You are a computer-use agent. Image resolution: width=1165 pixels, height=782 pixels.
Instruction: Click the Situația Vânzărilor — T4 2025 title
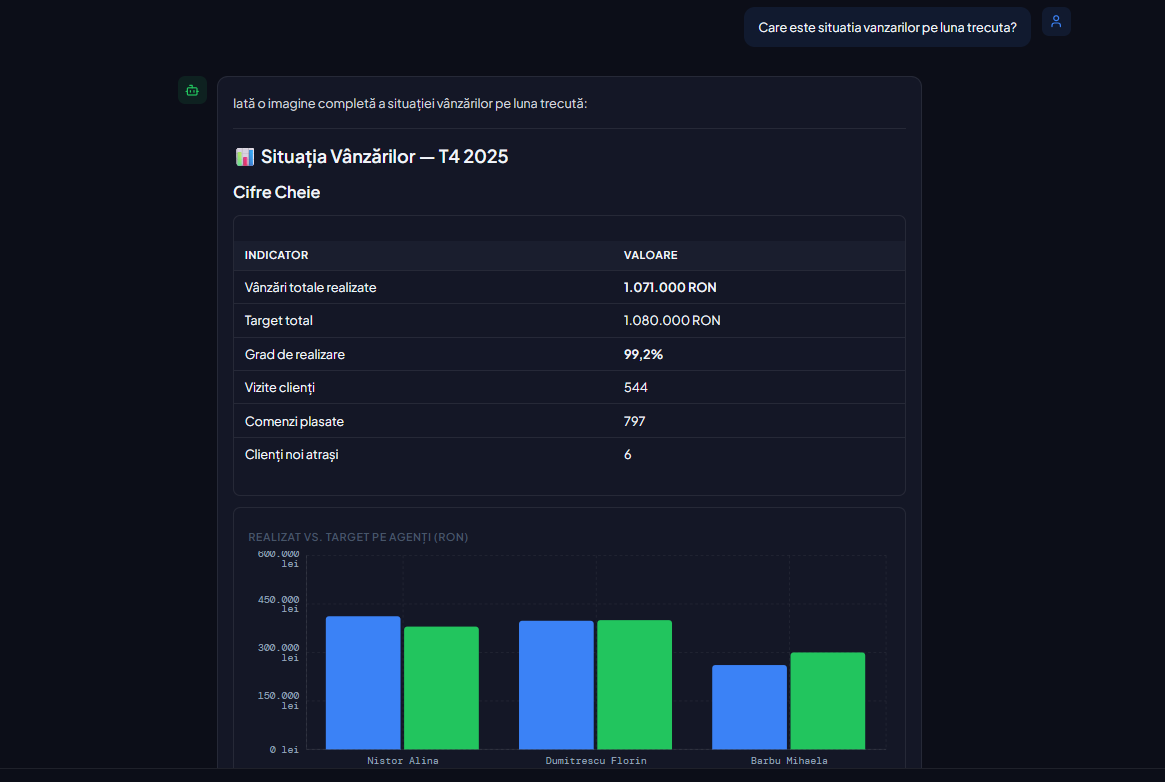(x=383, y=156)
